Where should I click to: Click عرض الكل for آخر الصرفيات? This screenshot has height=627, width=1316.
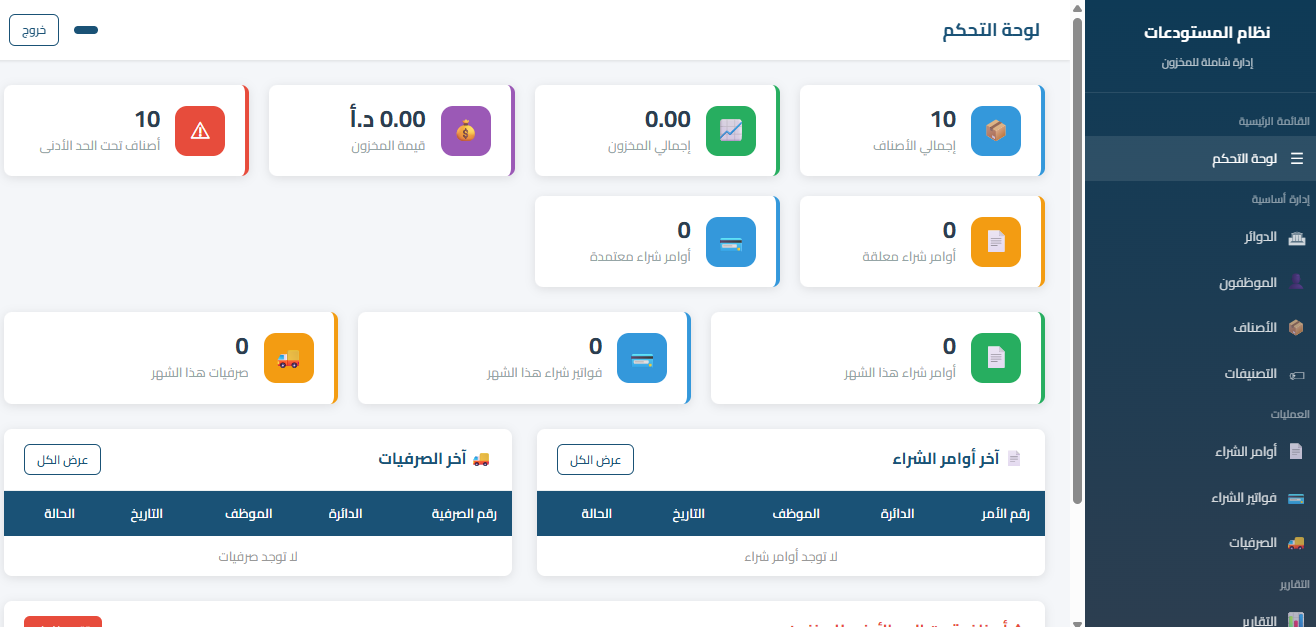pos(62,460)
